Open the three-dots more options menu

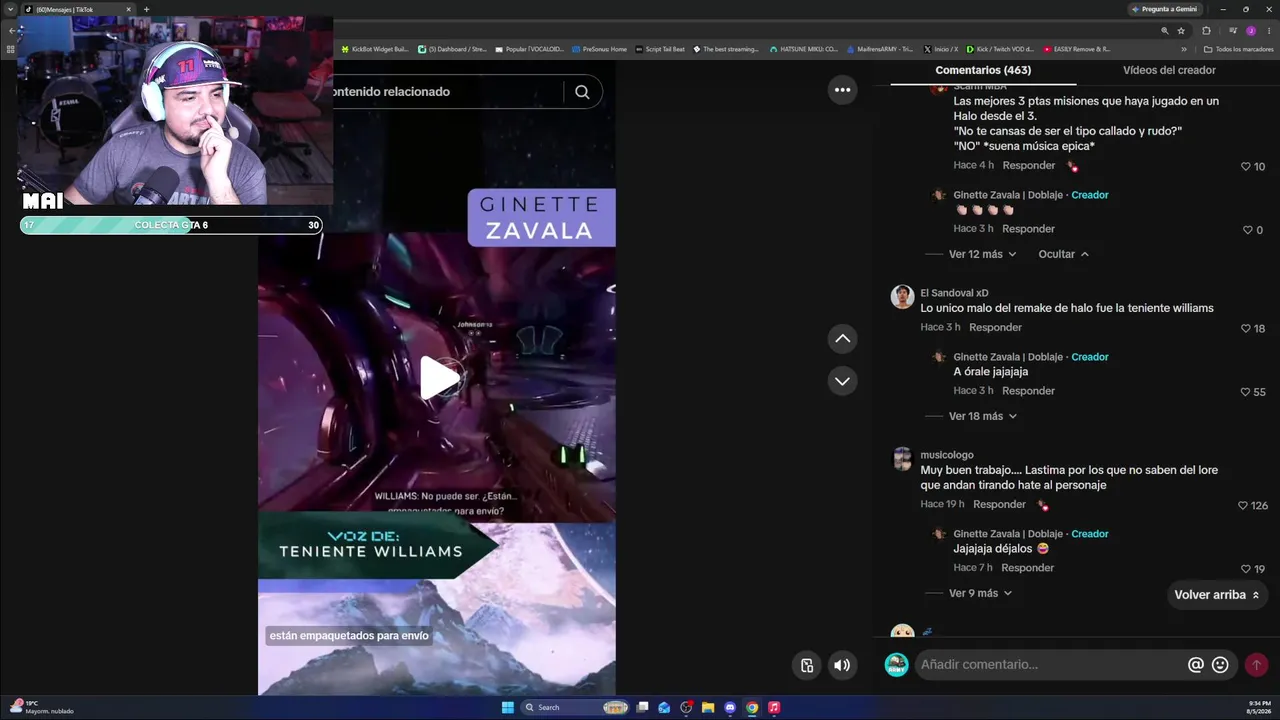(x=842, y=90)
